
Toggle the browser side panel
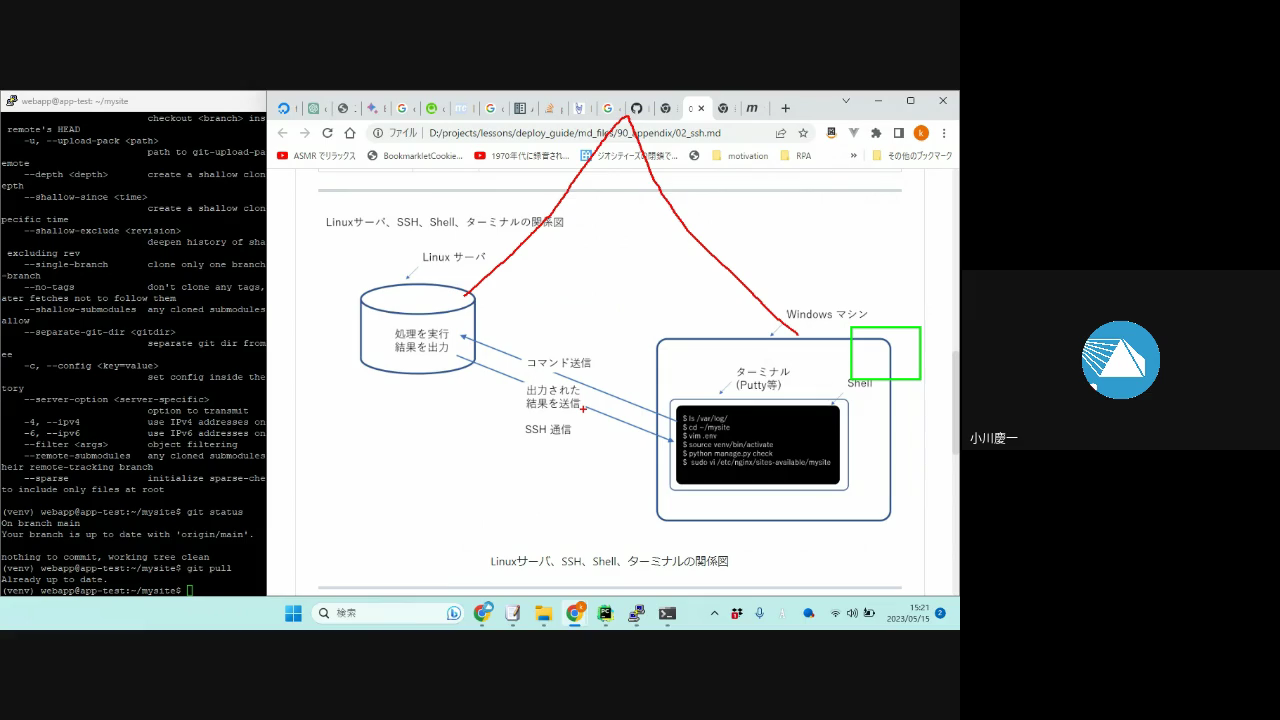pyautogui.click(x=898, y=133)
